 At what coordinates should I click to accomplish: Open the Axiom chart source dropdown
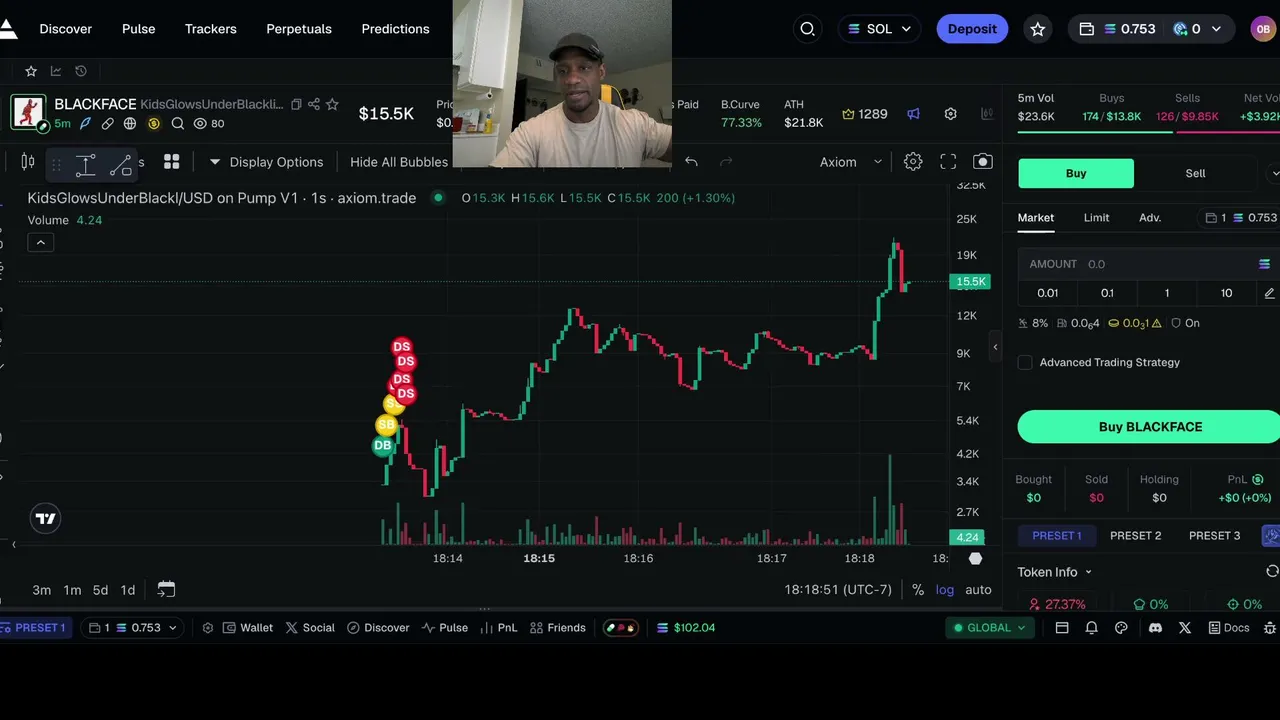tap(851, 162)
